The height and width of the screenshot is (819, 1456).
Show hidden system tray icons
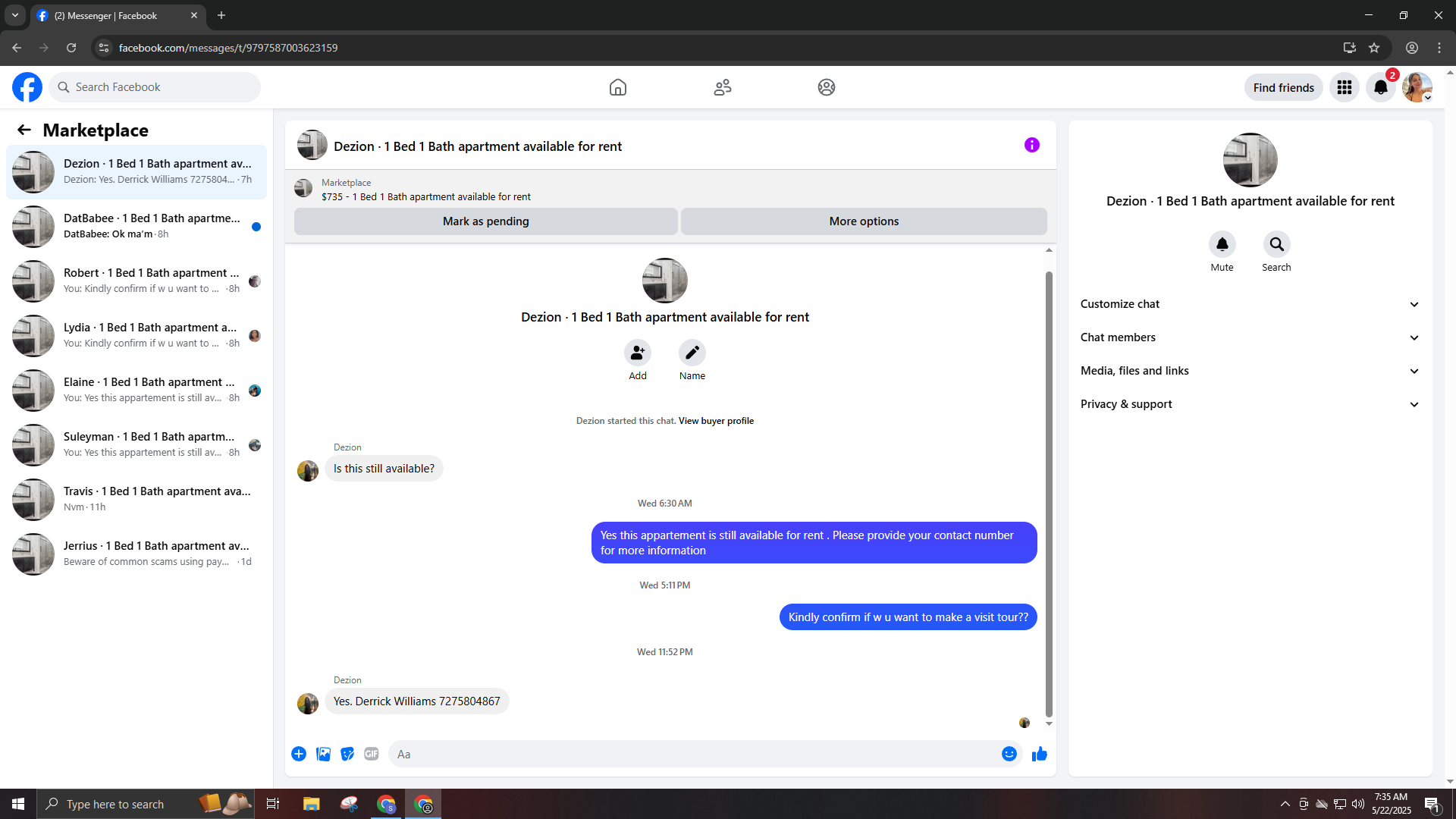coord(1285,804)
